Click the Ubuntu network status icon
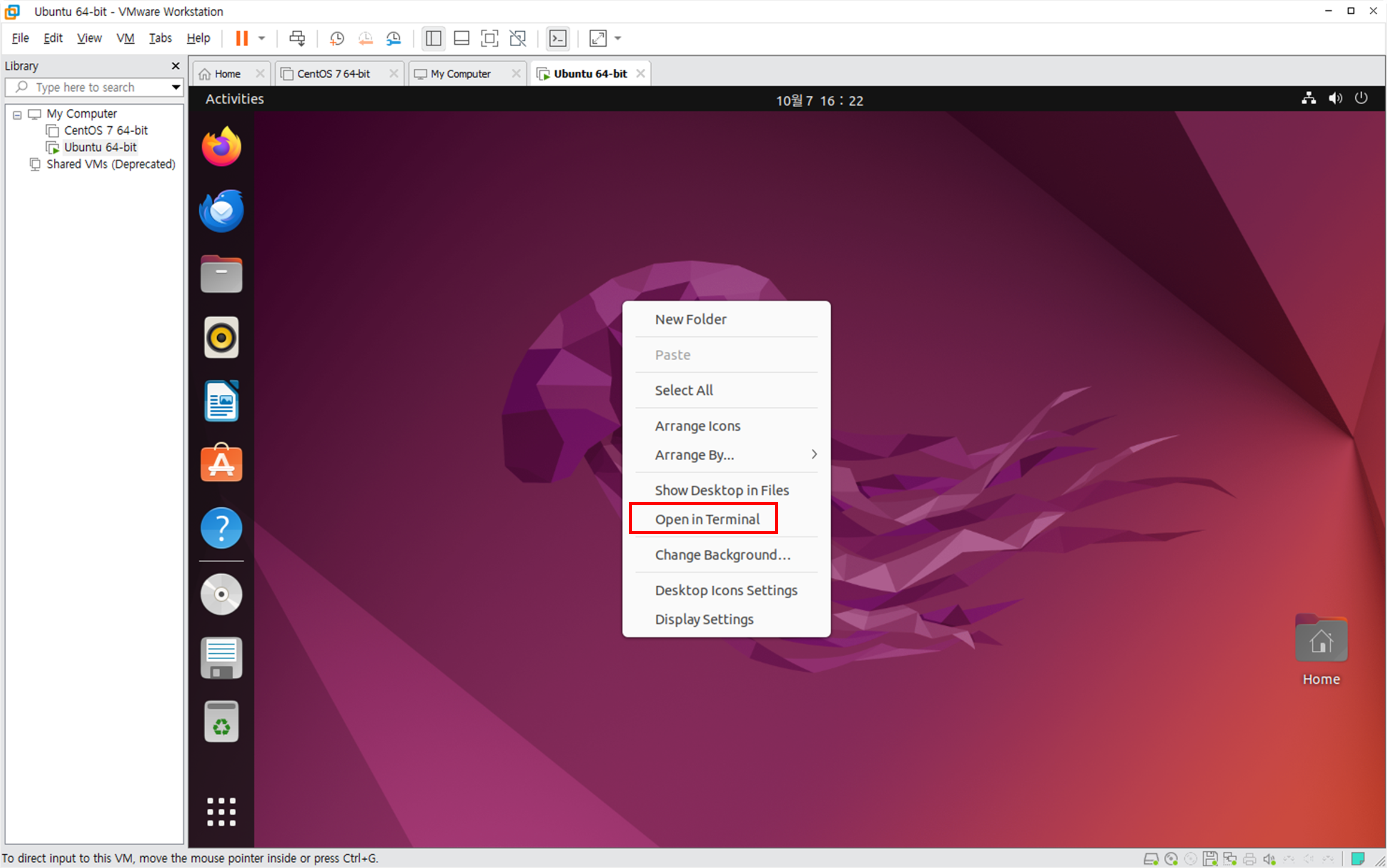 [x=1308, y=99]
